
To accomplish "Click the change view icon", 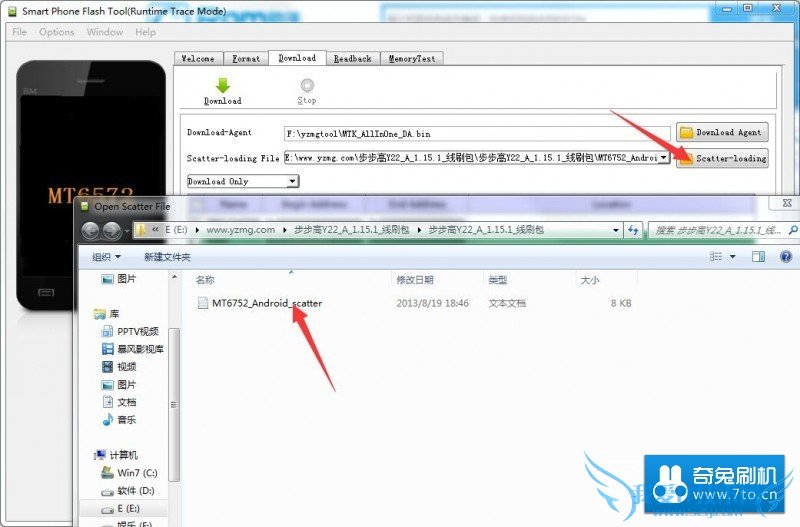I will [716, 257].
